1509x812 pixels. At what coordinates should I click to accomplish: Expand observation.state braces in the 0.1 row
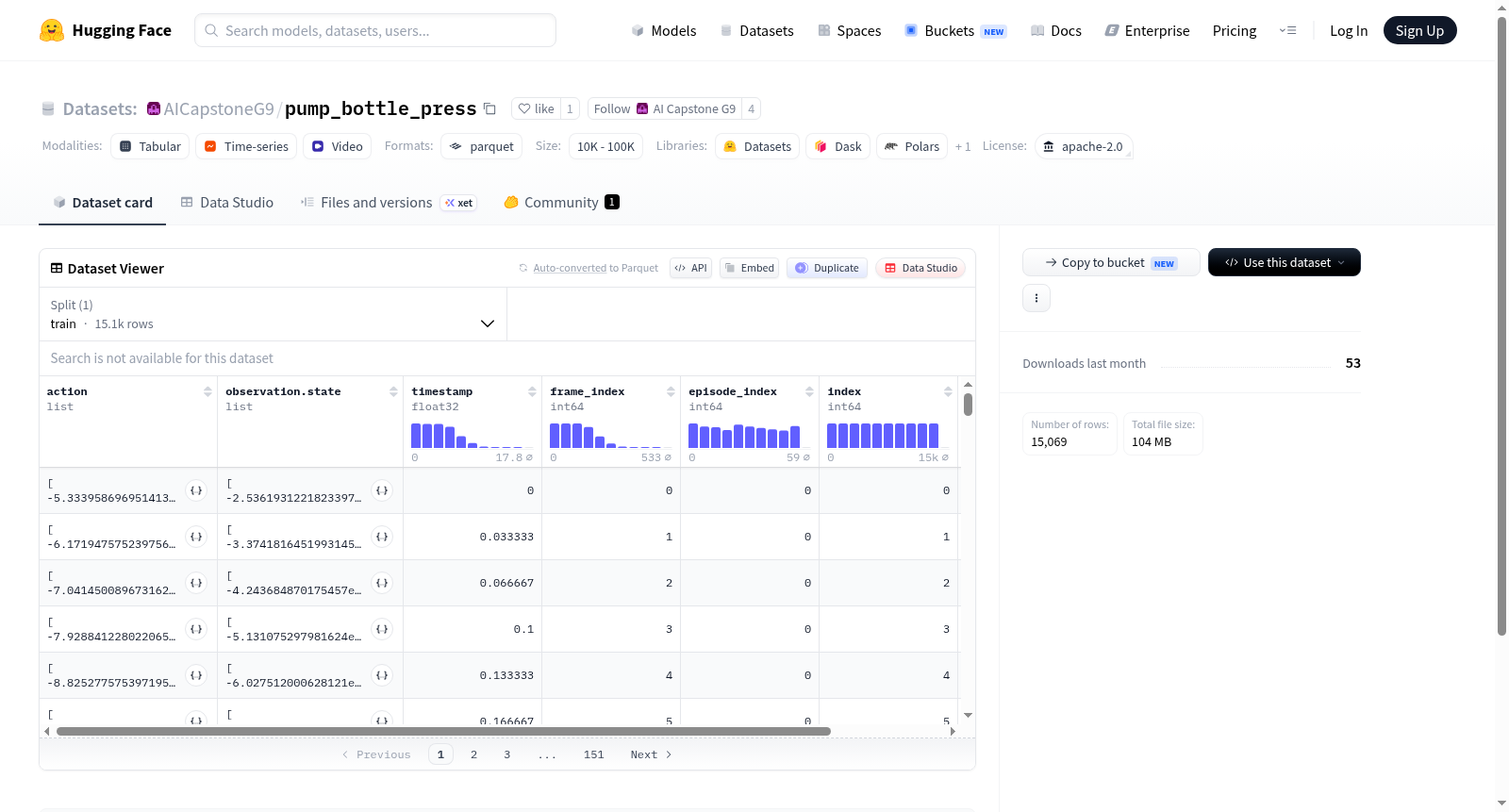pos(382,629)
